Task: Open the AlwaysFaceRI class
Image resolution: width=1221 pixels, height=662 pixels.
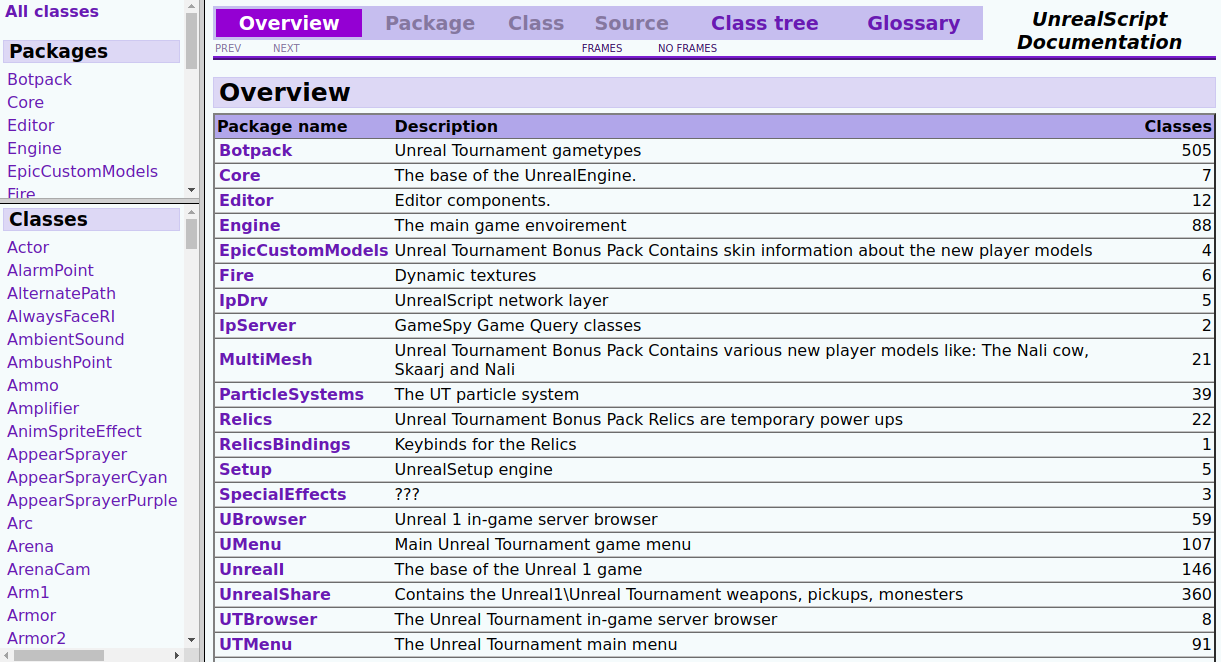Action: pos(61,317)
